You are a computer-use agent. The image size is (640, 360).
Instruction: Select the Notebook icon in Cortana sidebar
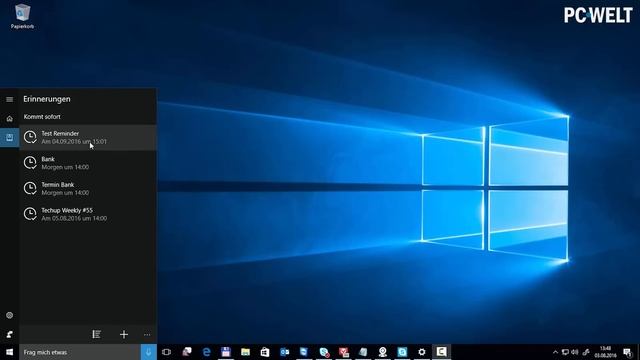(x=9, y=138)
